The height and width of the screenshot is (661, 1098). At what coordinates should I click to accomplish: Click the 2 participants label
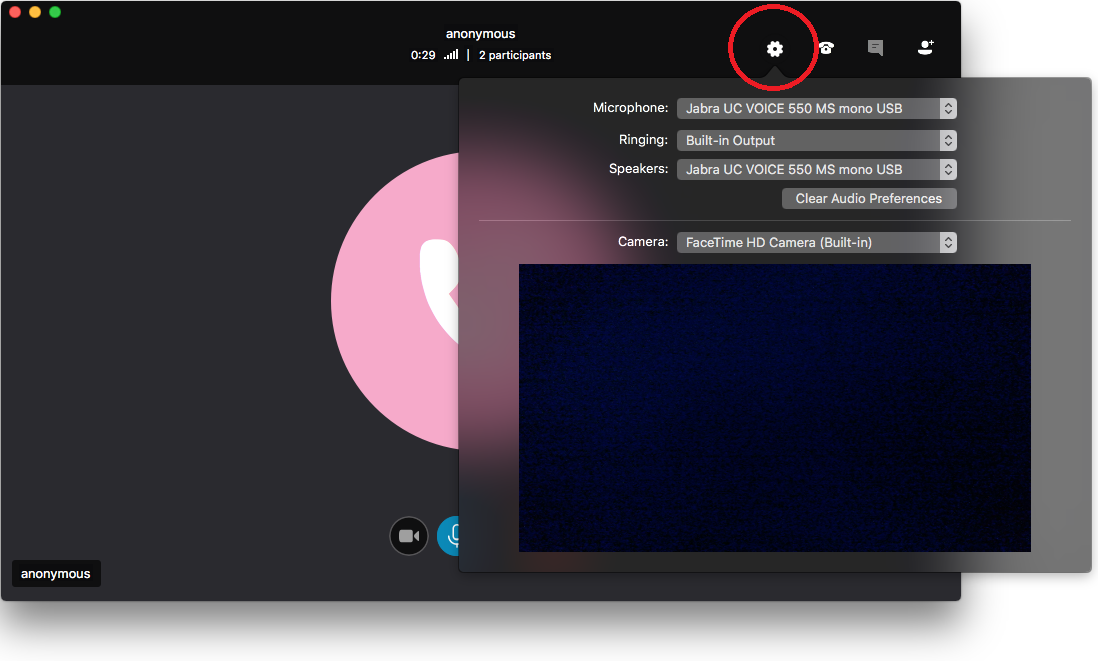coord(514,55)
